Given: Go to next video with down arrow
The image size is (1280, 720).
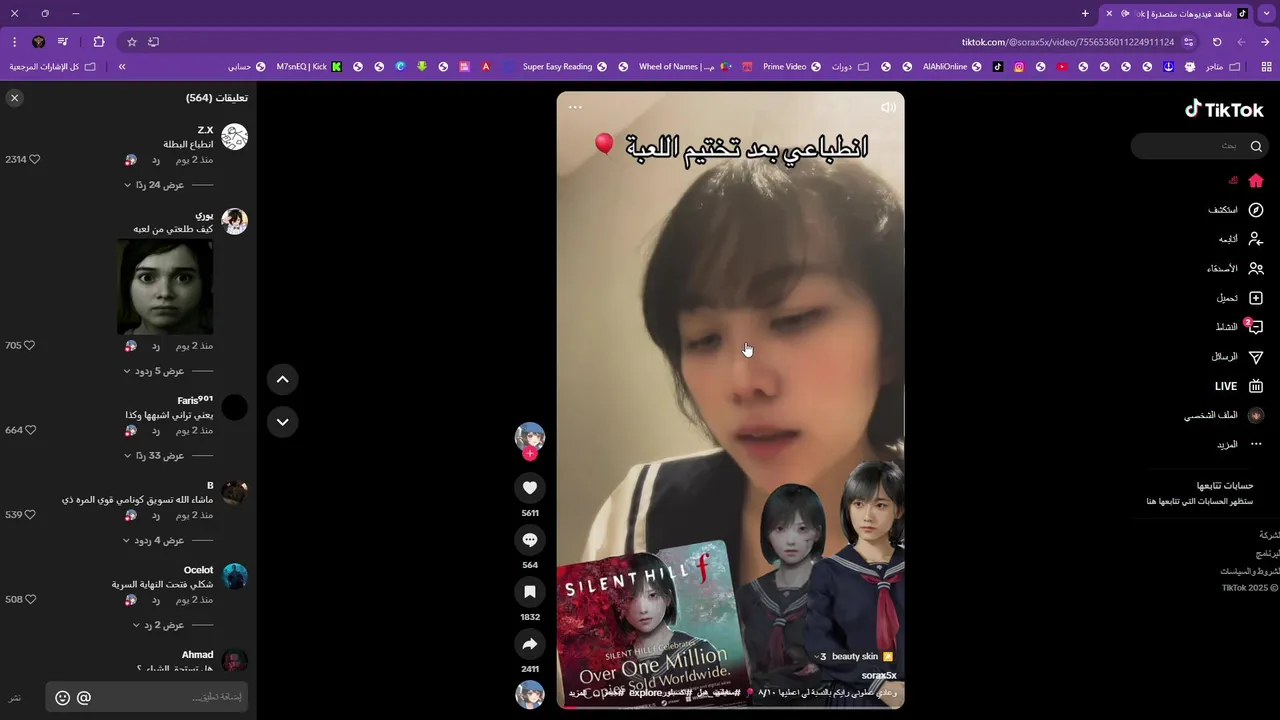Looking at the screenshot, I should (x=282, y=422).
